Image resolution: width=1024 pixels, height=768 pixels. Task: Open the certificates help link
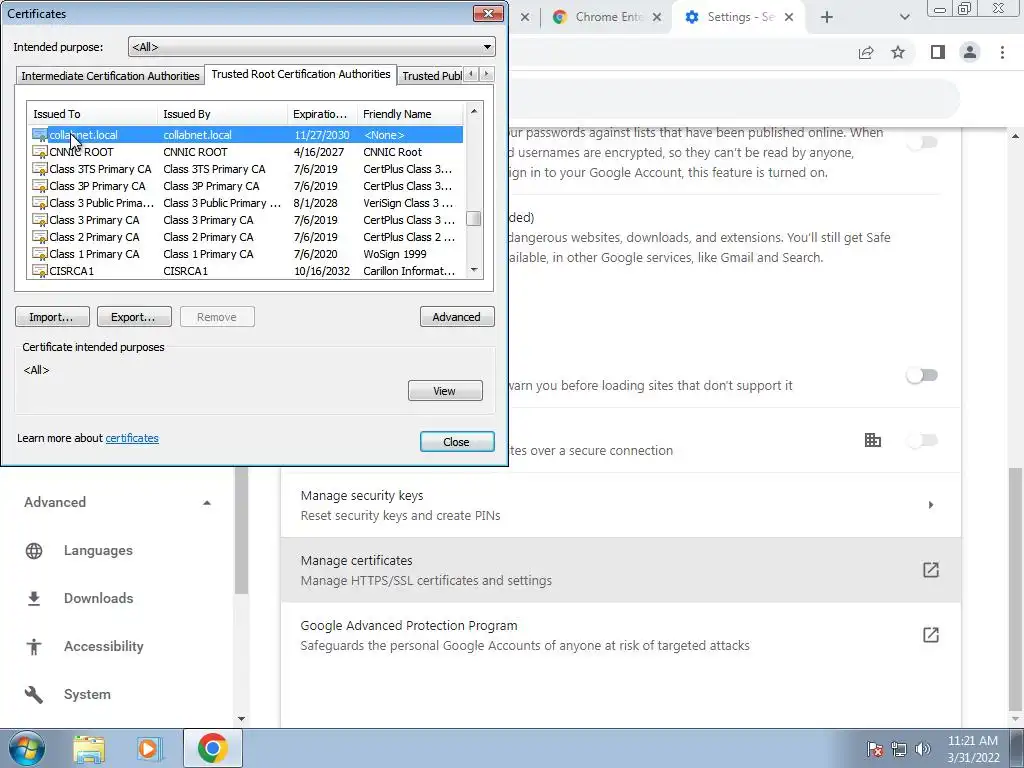point(132,438)
